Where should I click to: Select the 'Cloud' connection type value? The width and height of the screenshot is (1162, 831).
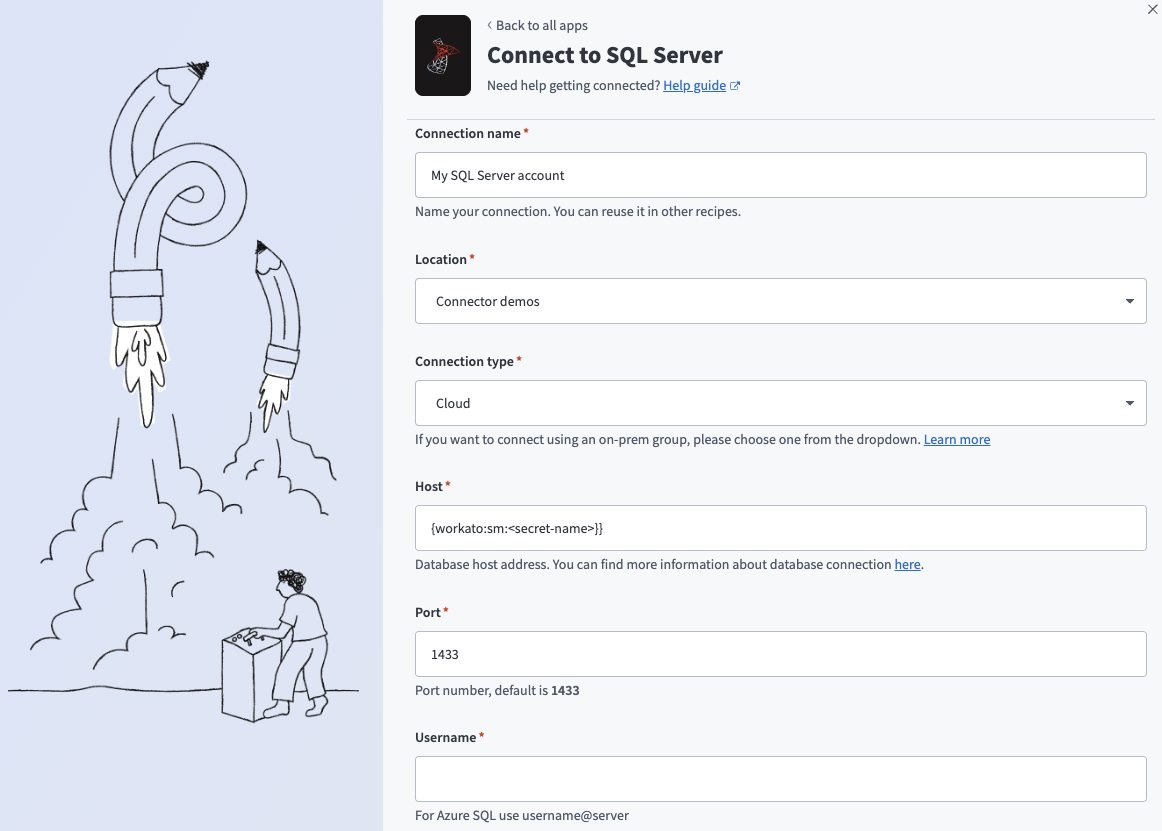coord(453,403)
